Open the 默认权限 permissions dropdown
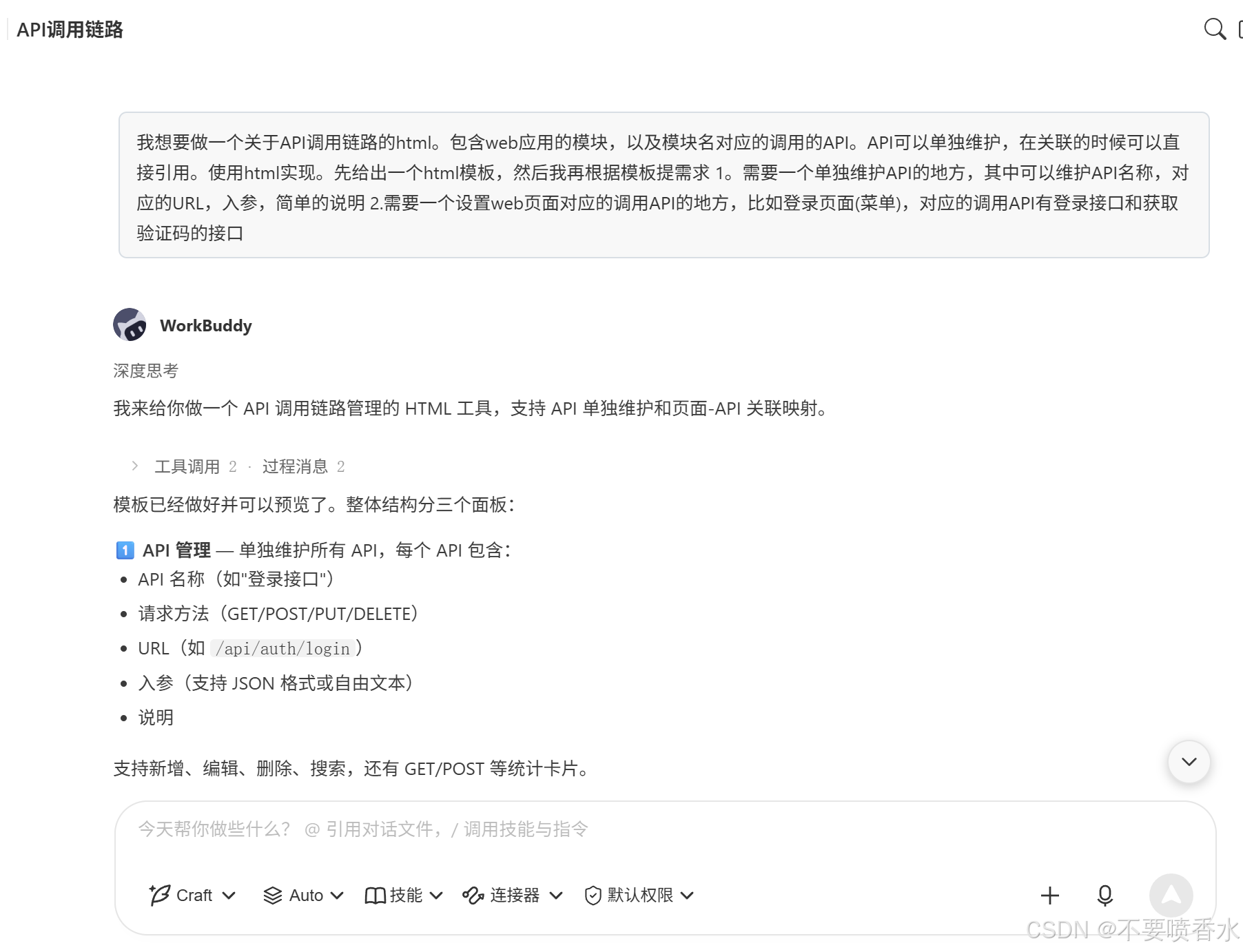The width and height of the screenshot is (1243, 952). 639,895
